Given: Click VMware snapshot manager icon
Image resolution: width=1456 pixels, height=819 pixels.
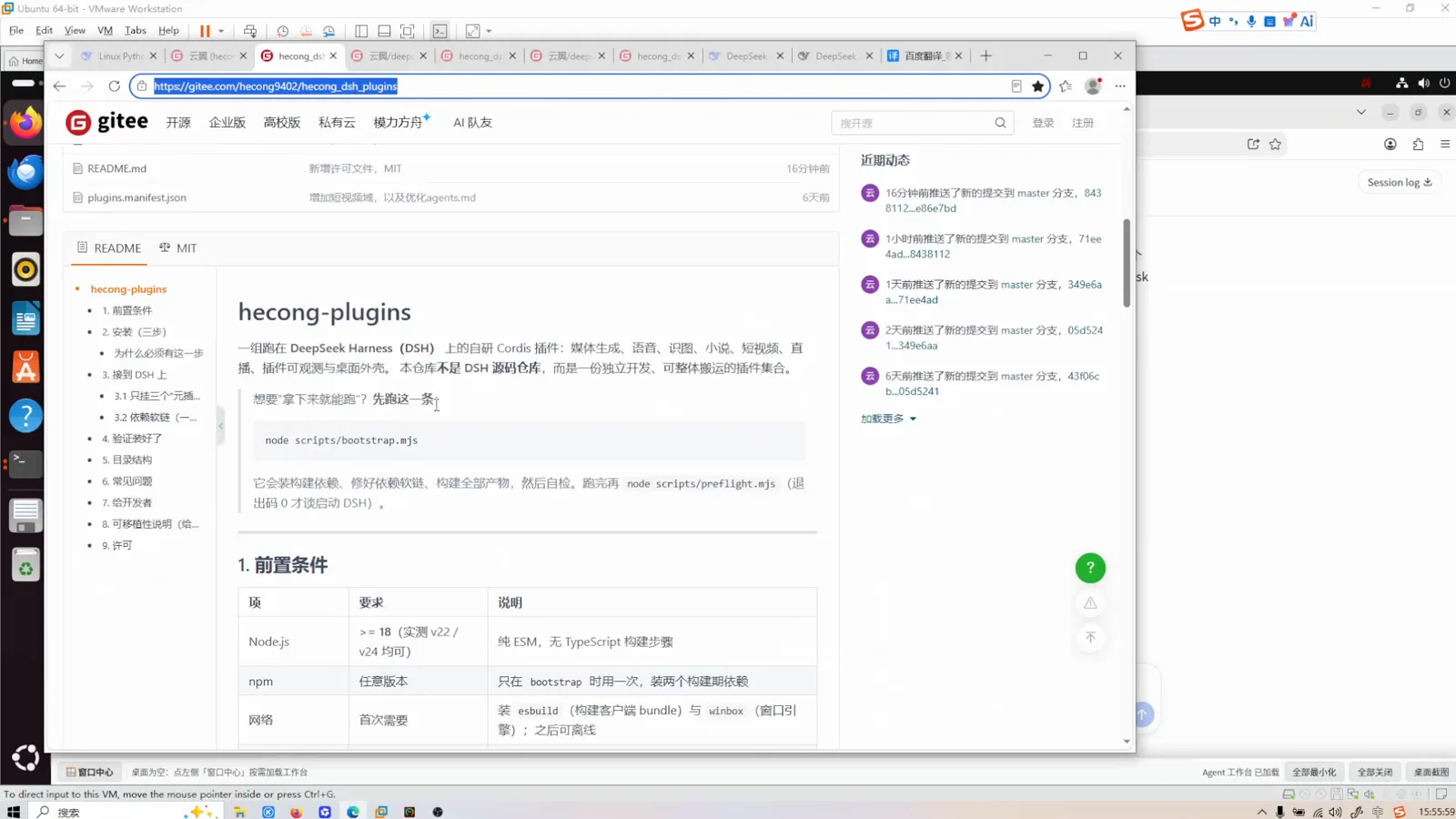Looking at the screenshot, I should 329,31.
